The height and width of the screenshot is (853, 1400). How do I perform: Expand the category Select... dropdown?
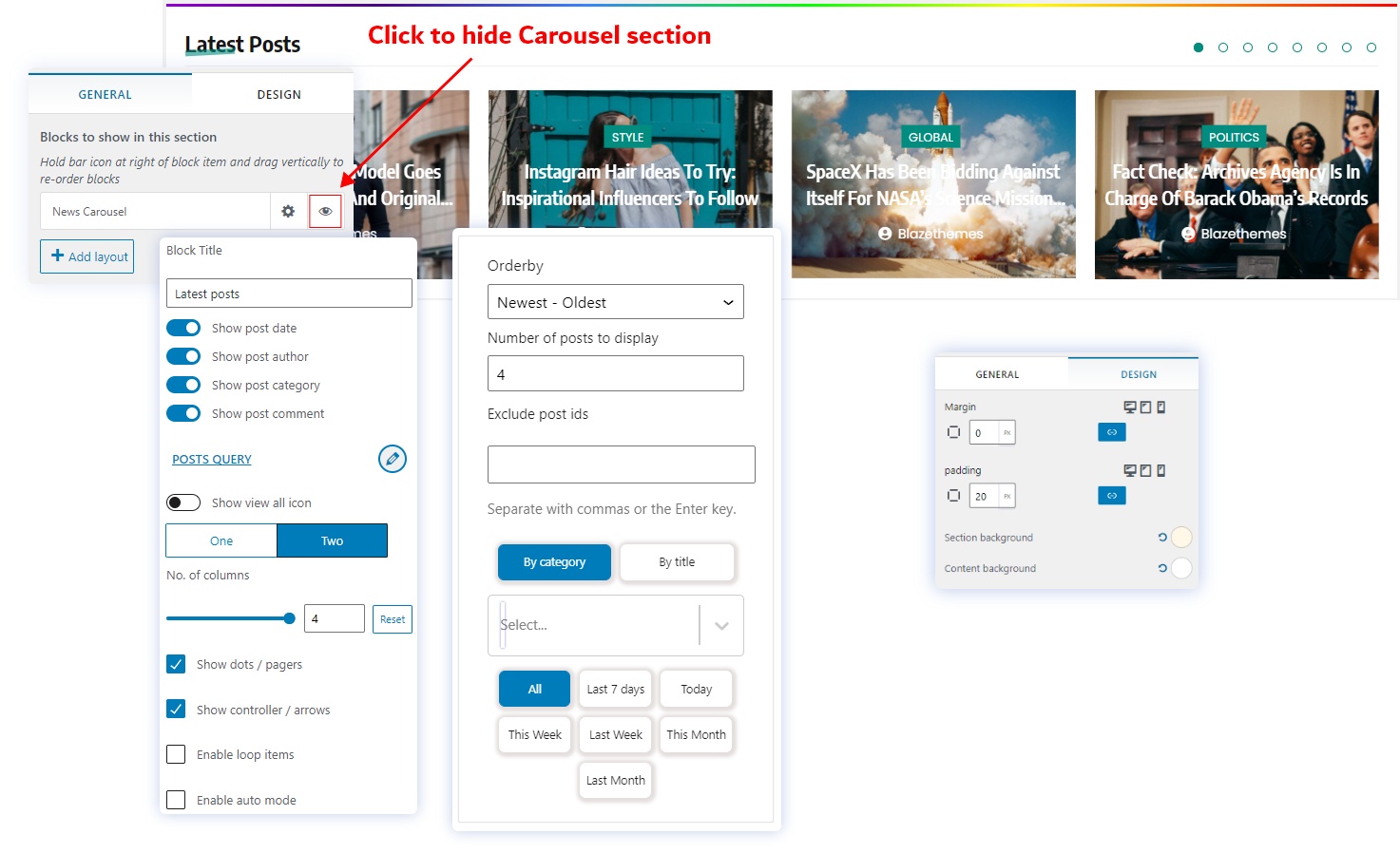pyautogui.click(x=720, y=625)
